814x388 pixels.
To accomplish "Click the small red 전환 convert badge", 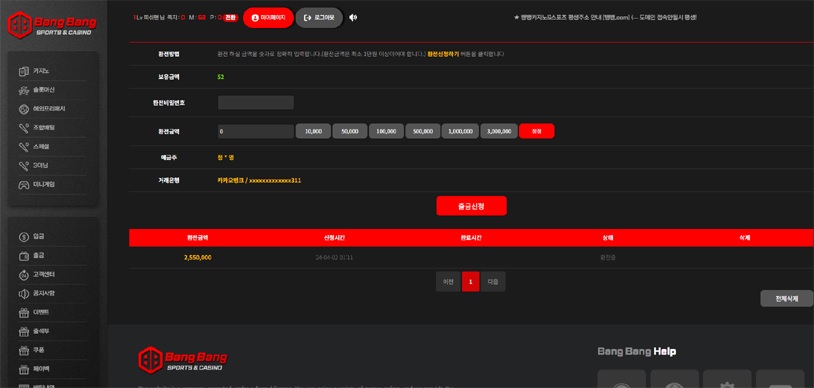I will click(230, 18).
